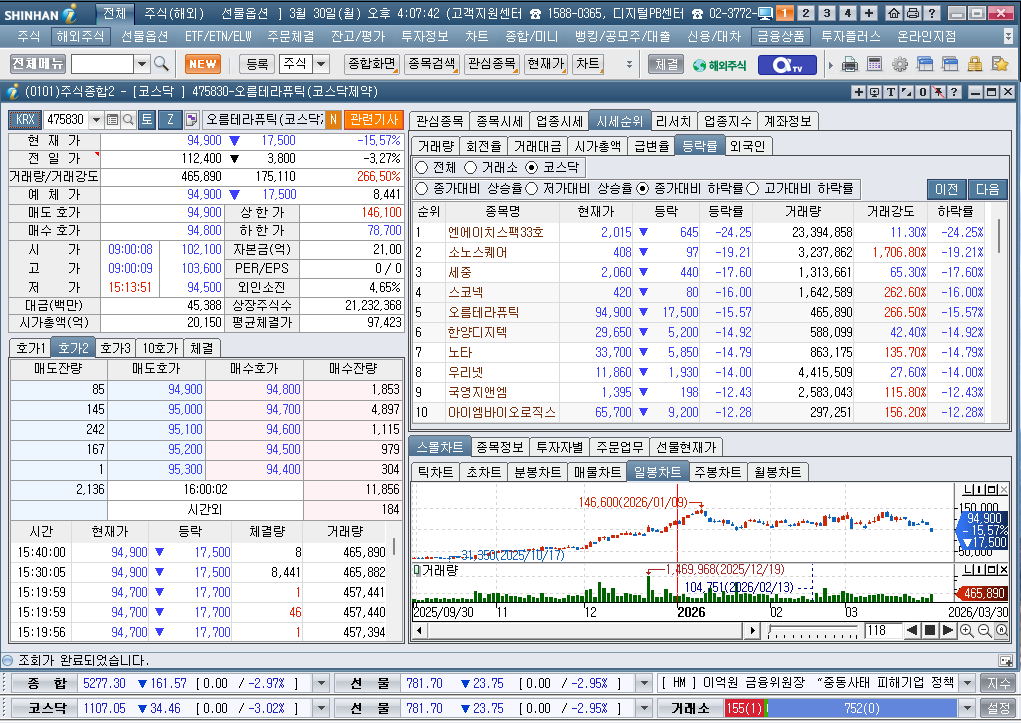Click the orange N badge next to stock name
The height and width of the screenshot is (723, 1021).
(x=333, y=119)
